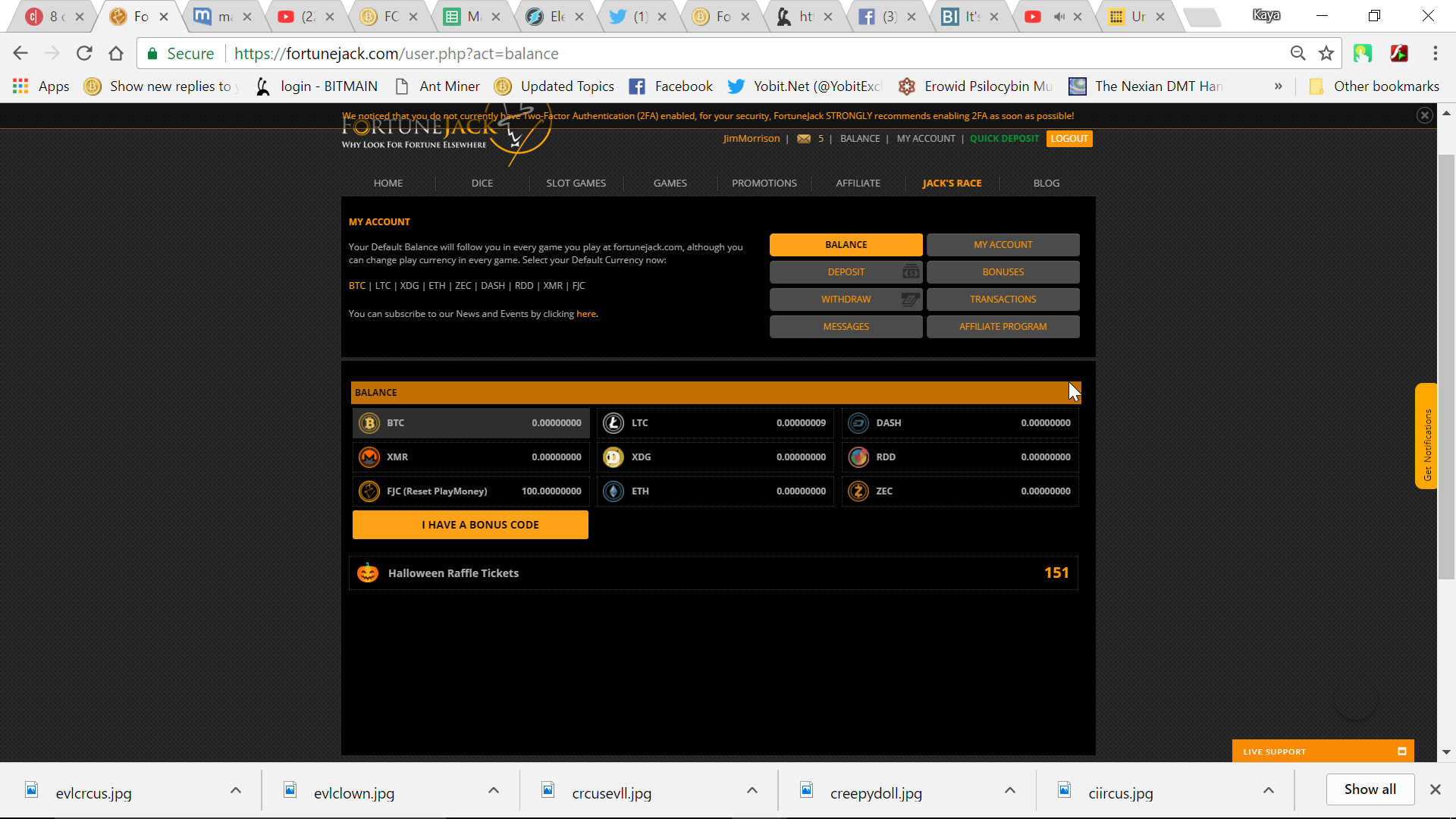
Task: Click the ETH Ethereum icon
Action: coord(613,491)
